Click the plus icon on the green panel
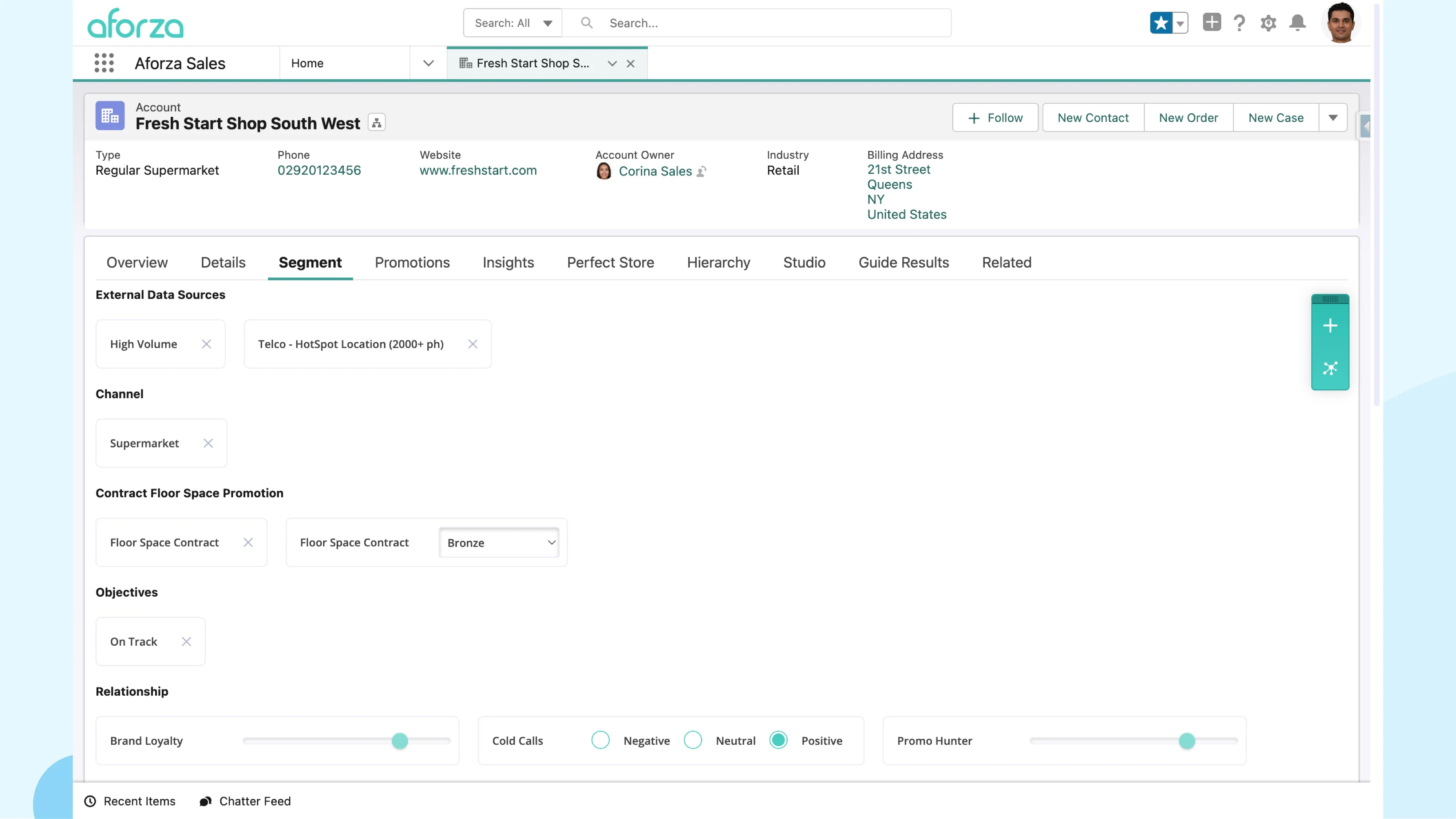1456x819 pixels. pos(1330,325)
